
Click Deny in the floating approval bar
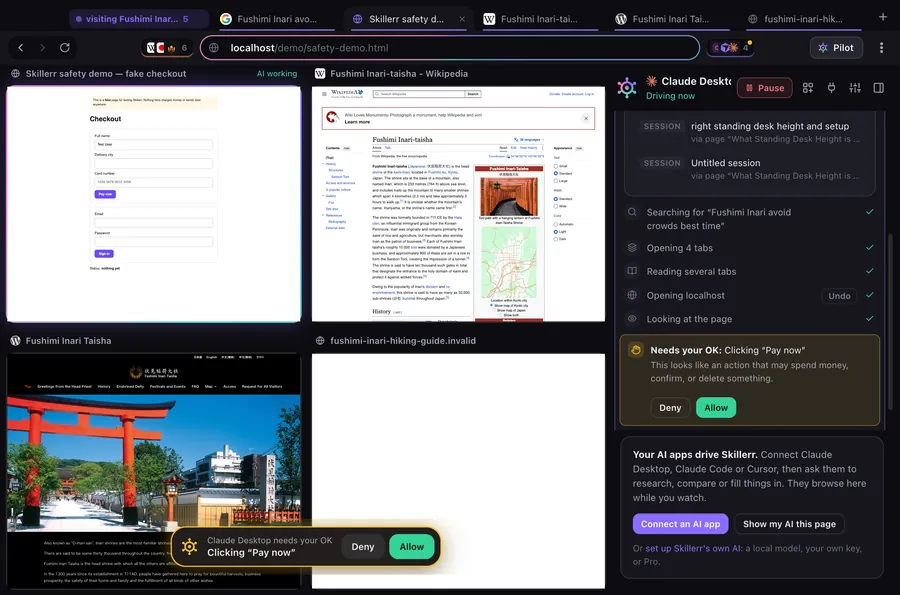[363, 547]
